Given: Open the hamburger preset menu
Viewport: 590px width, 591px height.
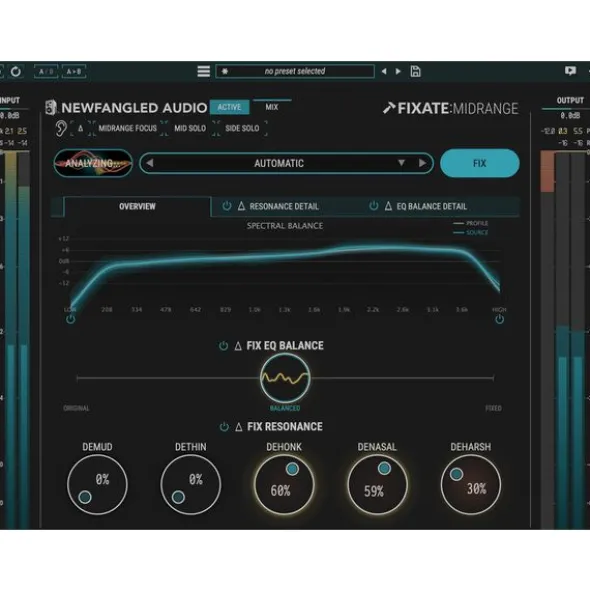Looking at the screenshot, I should click(204, 71).
